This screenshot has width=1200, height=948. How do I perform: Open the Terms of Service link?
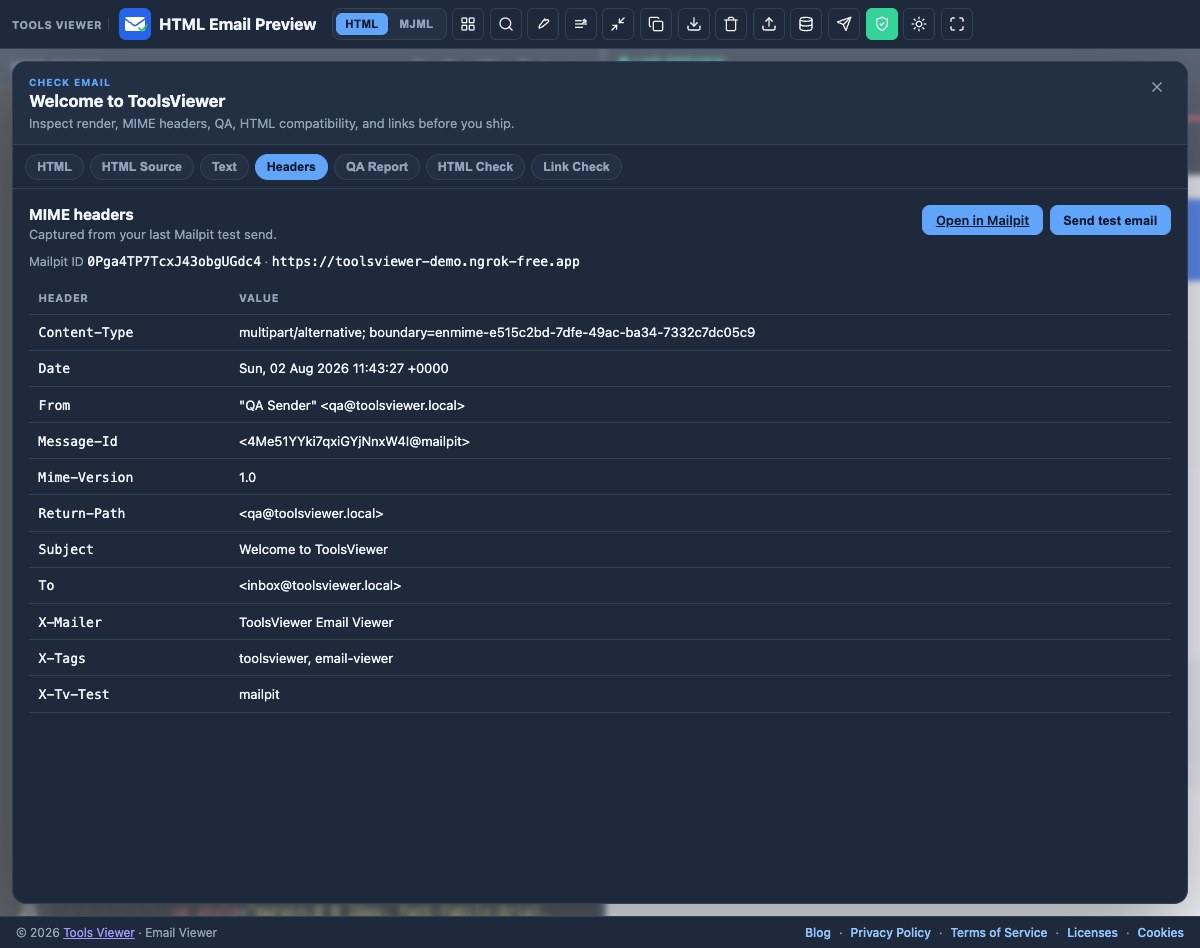999,932
